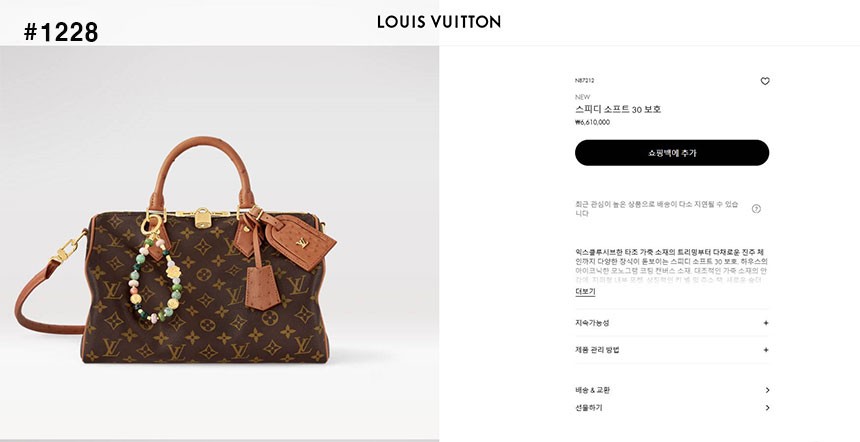
Task: Add item with 쇼핑백에 추가 button
Action: point(672,152)
